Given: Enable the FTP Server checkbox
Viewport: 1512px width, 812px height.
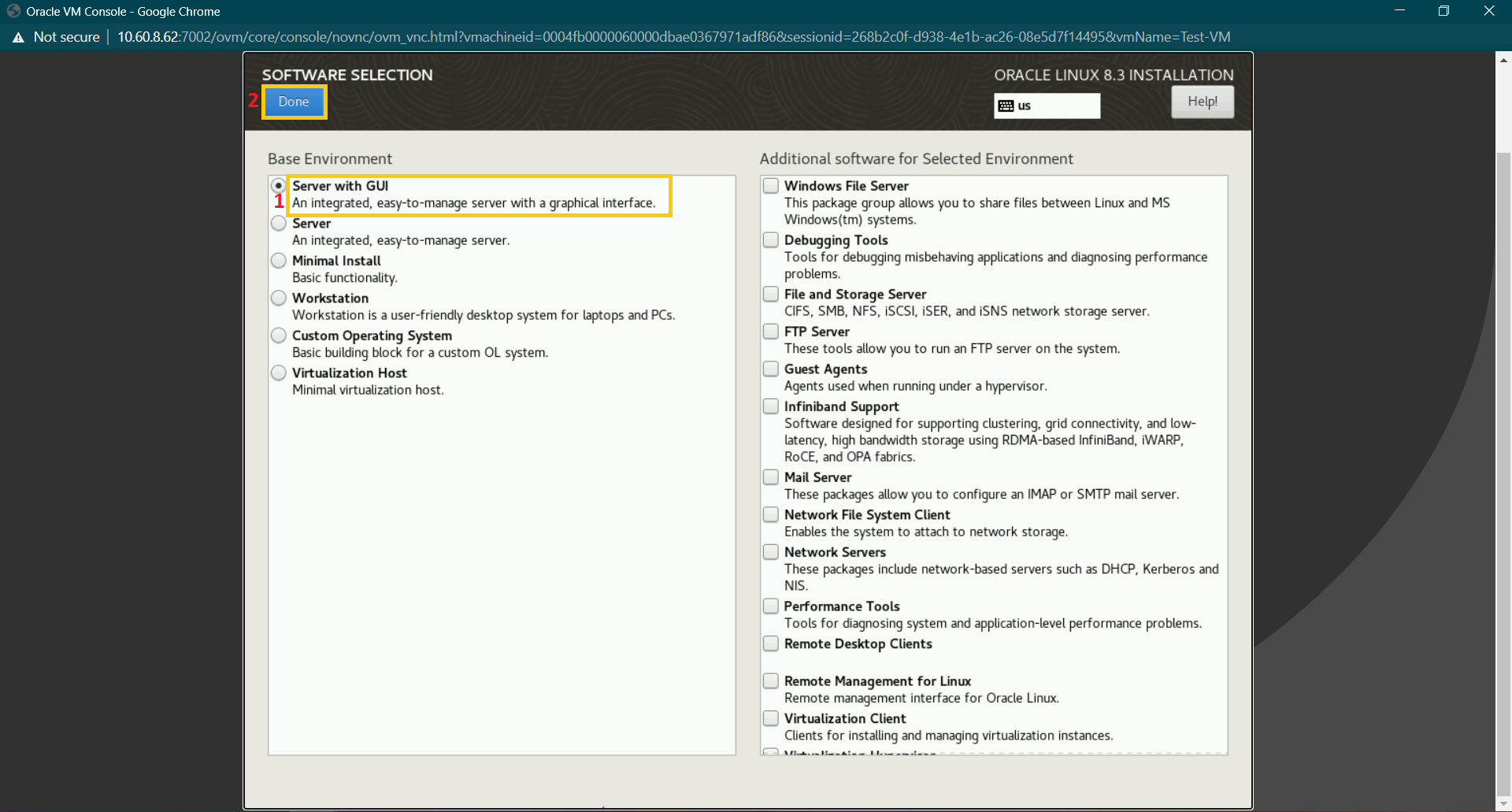Looking at the screenshot, I should point(771,332).
